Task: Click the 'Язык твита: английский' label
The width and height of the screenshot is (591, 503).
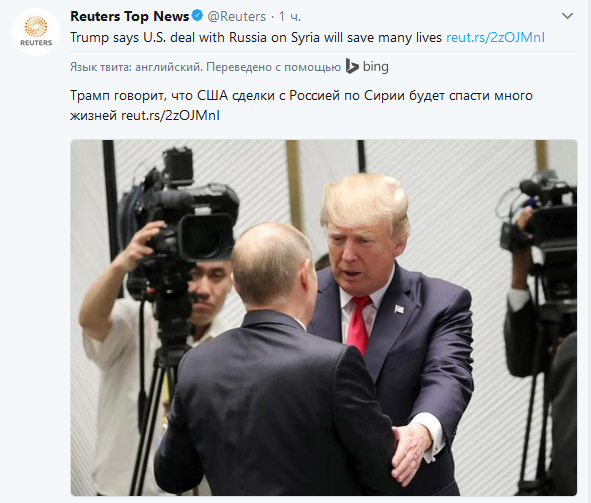Action: click(x=136, y=67)
